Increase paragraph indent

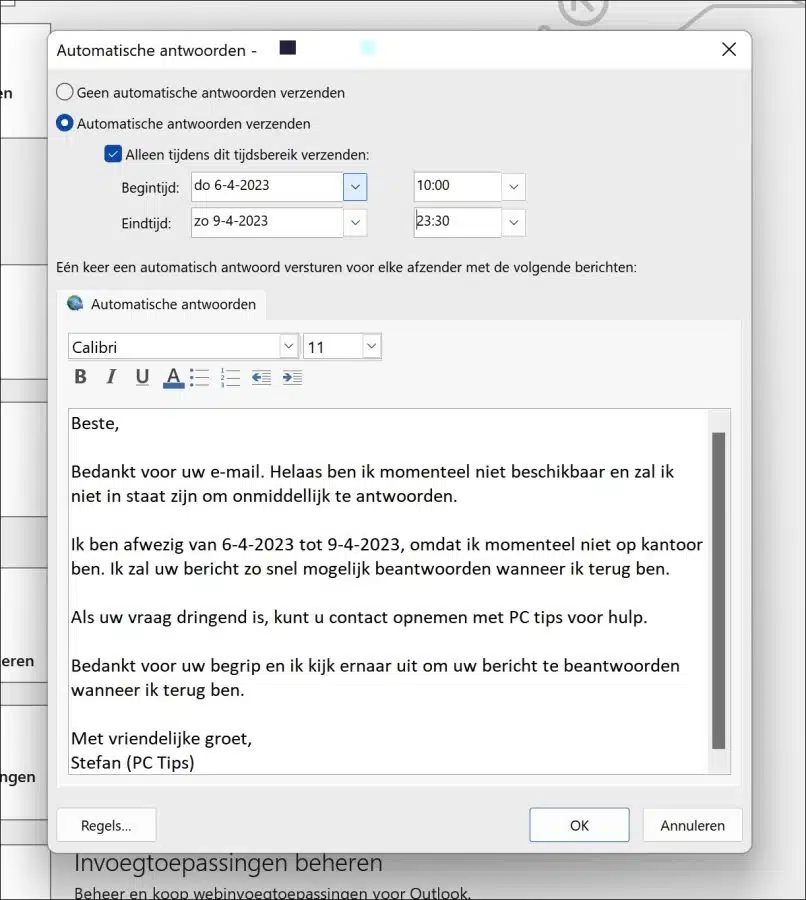292,377
